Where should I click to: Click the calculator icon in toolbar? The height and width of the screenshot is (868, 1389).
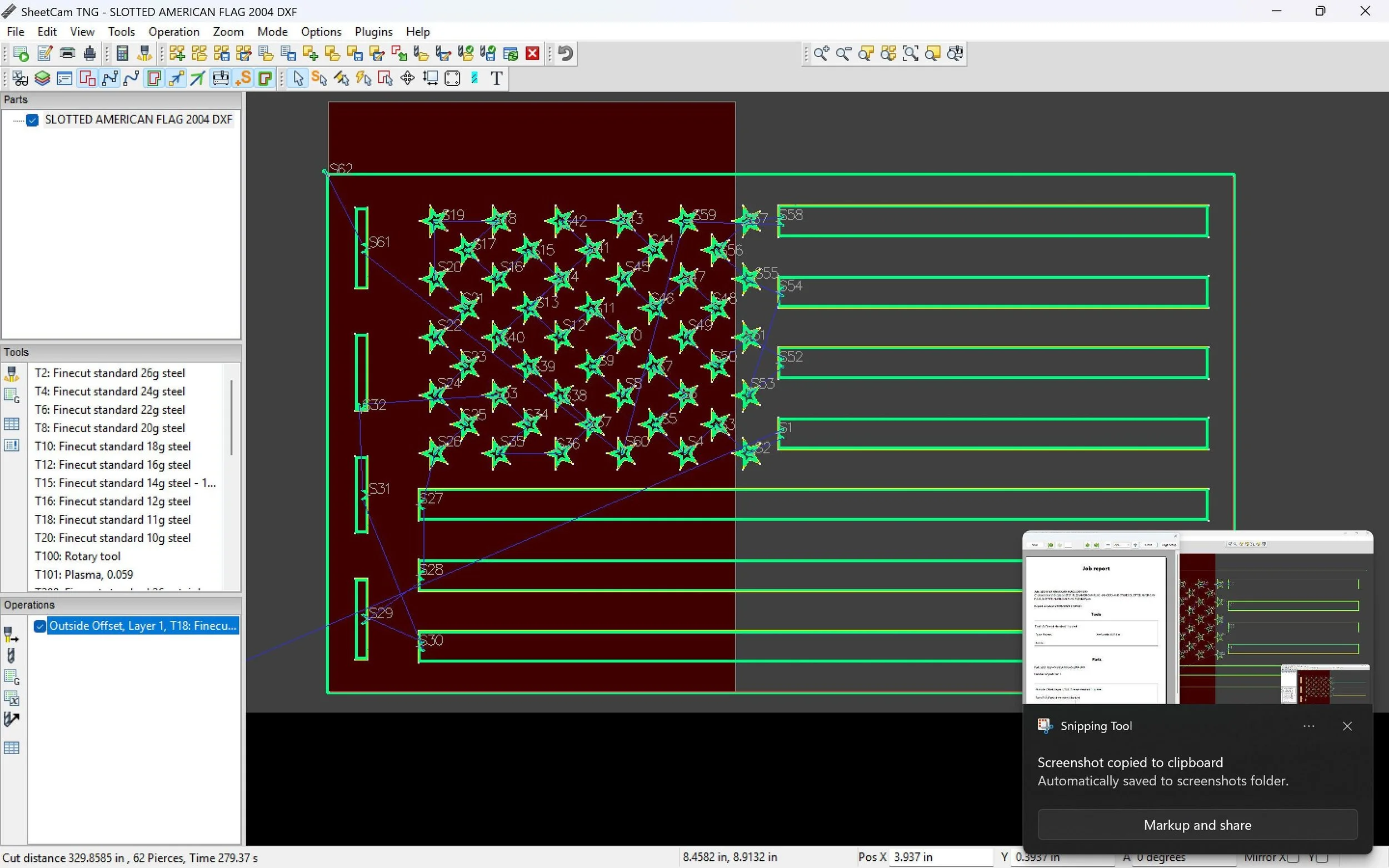pyautogui.click(x=122, y=53)
